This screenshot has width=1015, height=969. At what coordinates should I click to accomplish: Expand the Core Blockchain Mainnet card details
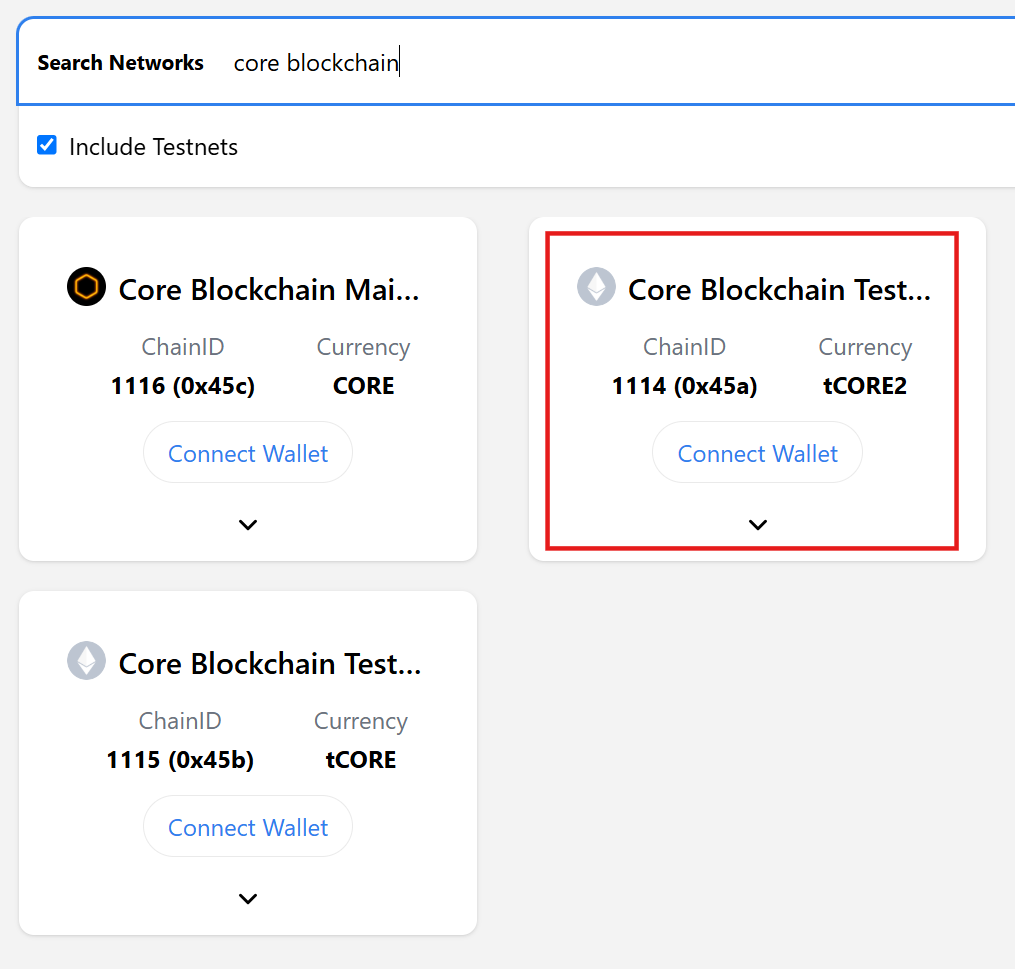(248, 524)
